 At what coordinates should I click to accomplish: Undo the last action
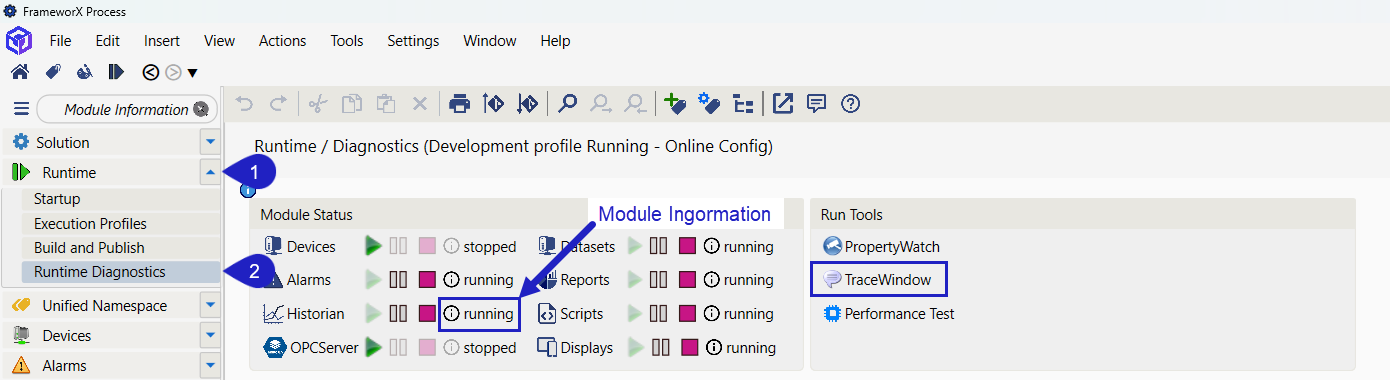tap(245, 103)
